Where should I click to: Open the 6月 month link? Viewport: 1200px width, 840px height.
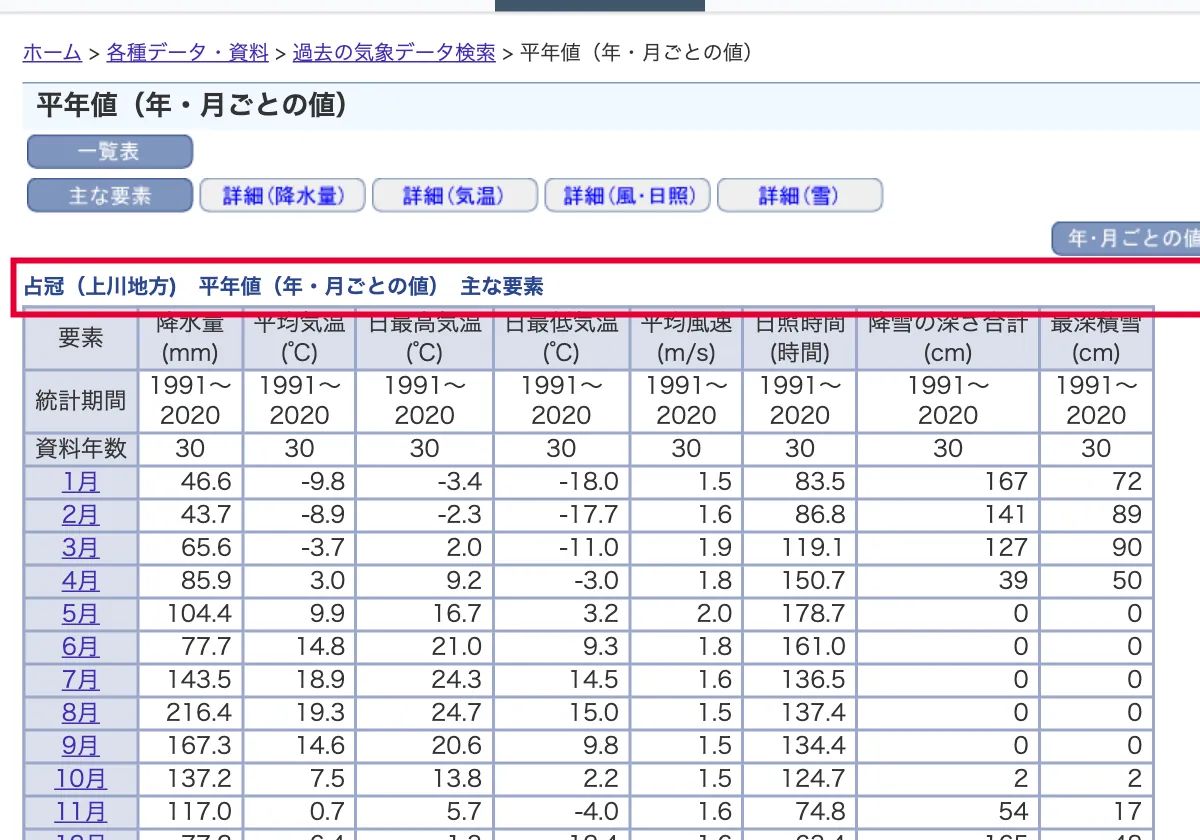pos(81,647)
